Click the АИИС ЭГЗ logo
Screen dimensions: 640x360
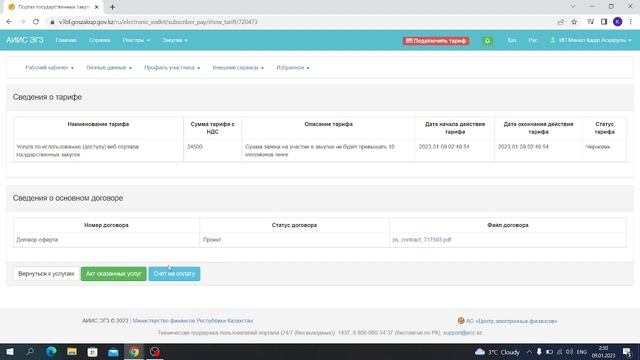coord(24,40)
